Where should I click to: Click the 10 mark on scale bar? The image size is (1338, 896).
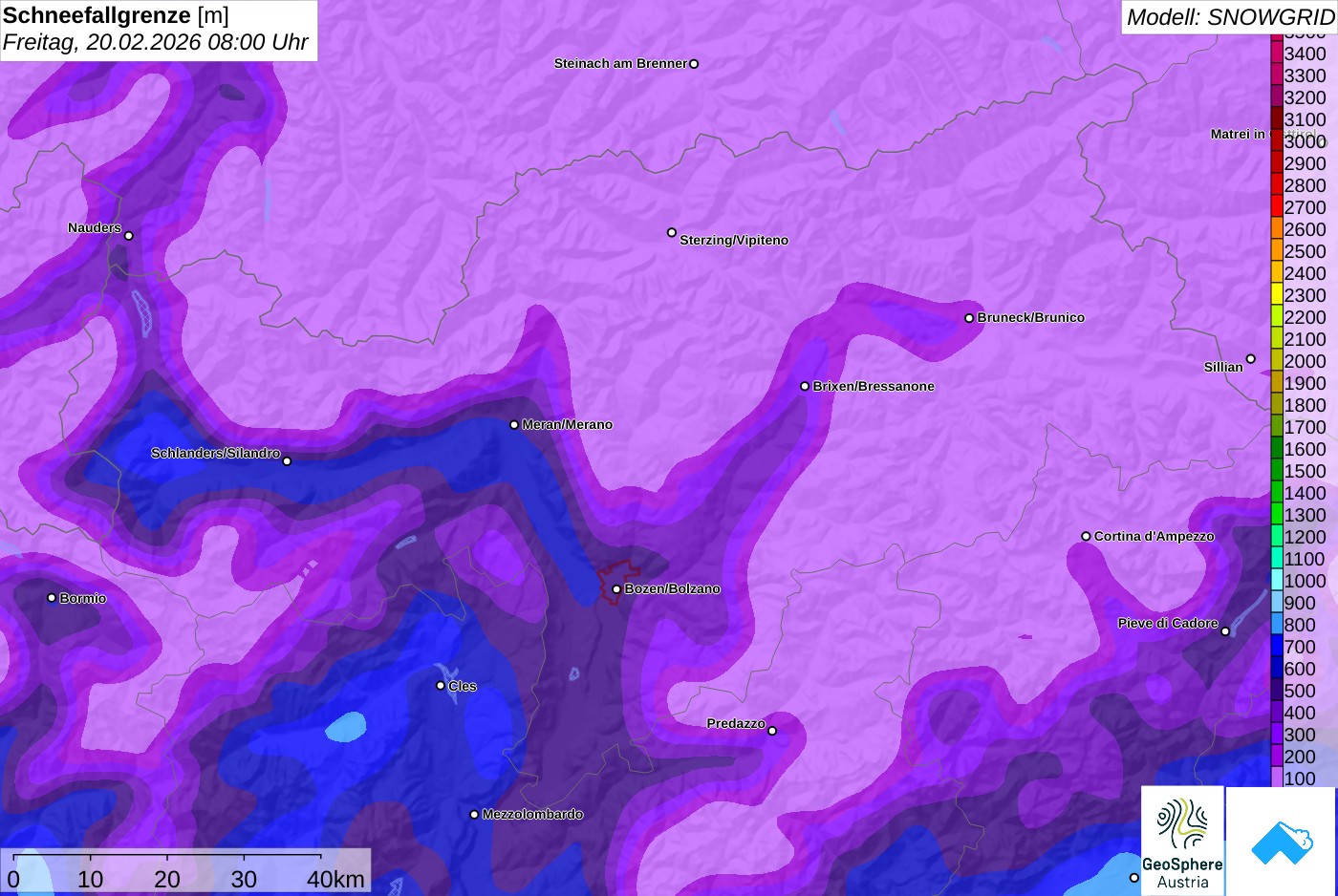click(91, 879)
